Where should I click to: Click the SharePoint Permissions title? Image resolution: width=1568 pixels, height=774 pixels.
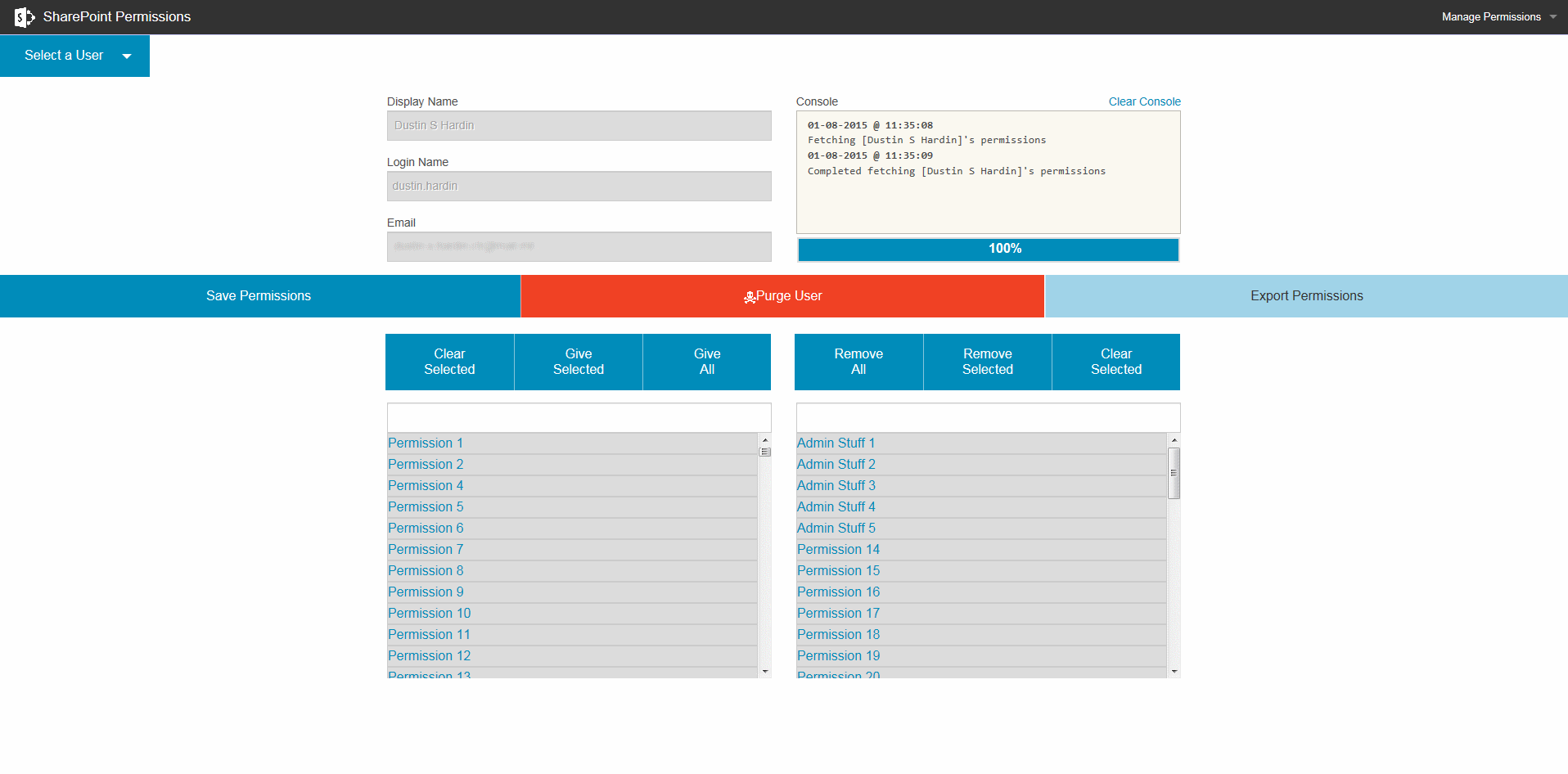[117, 16]
